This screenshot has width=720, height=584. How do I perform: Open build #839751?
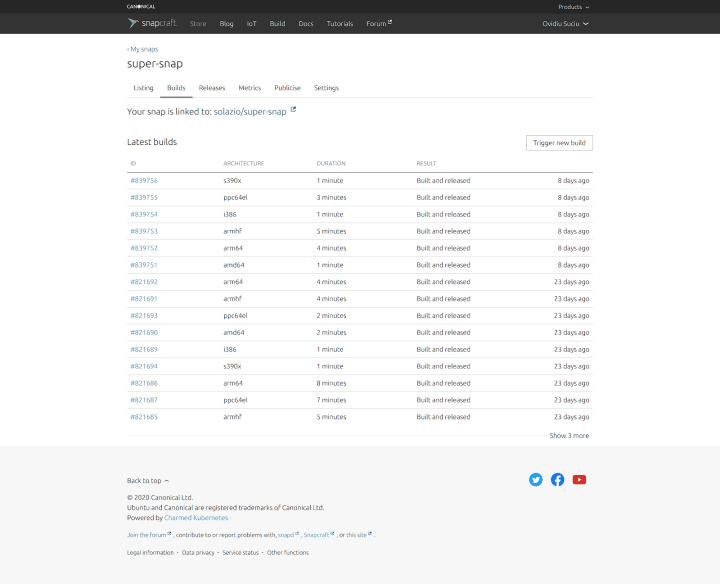(x=144, y=265)
